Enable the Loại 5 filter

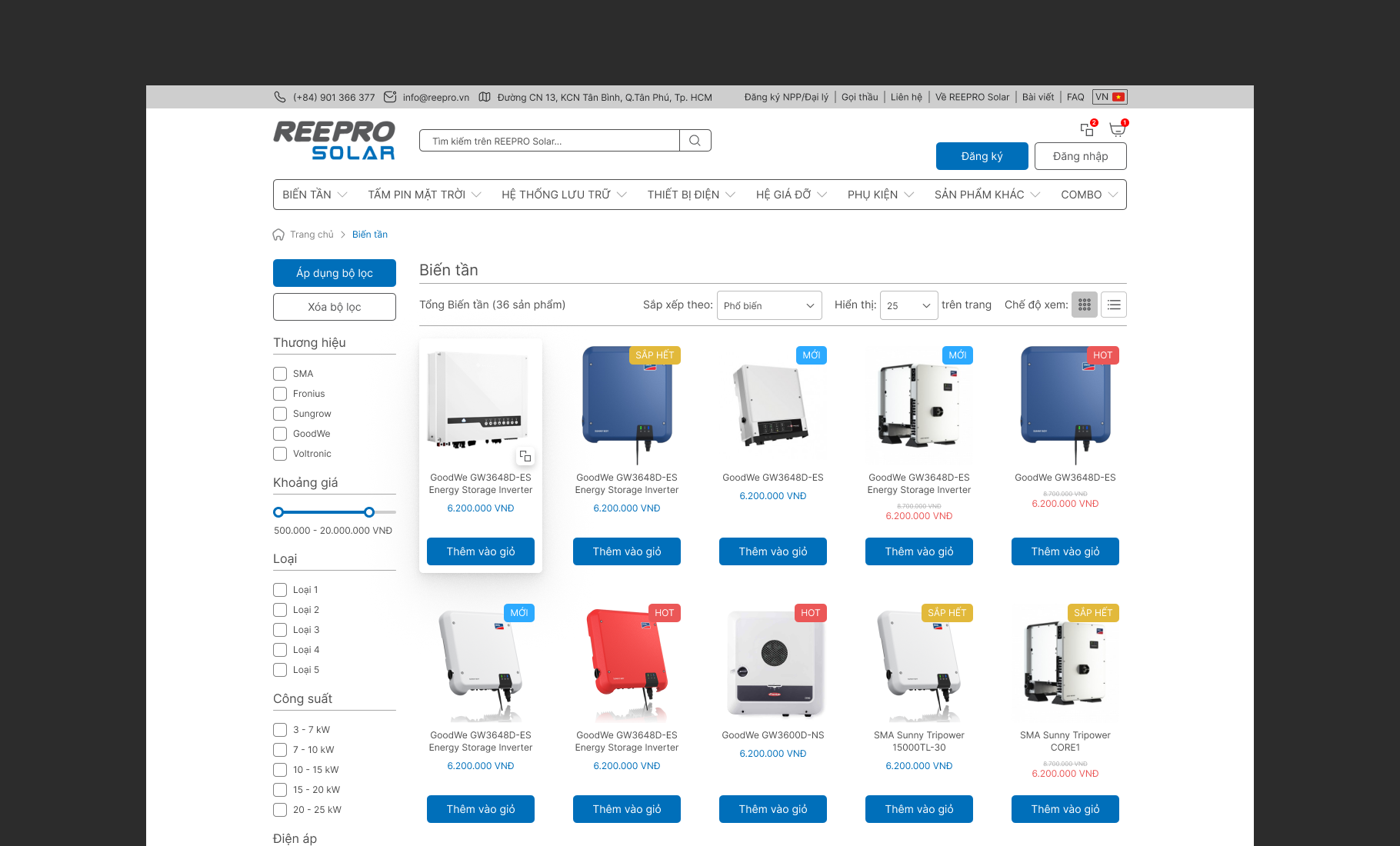pos(280,670)
